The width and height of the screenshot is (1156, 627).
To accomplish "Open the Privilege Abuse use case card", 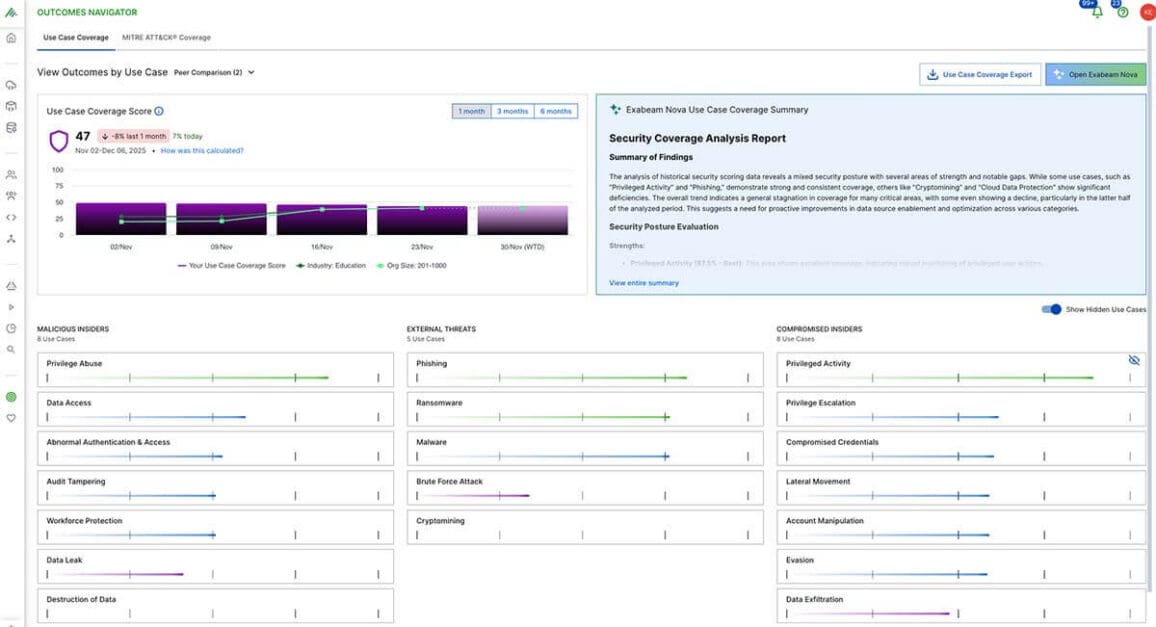I will click(x=215, y=370).
